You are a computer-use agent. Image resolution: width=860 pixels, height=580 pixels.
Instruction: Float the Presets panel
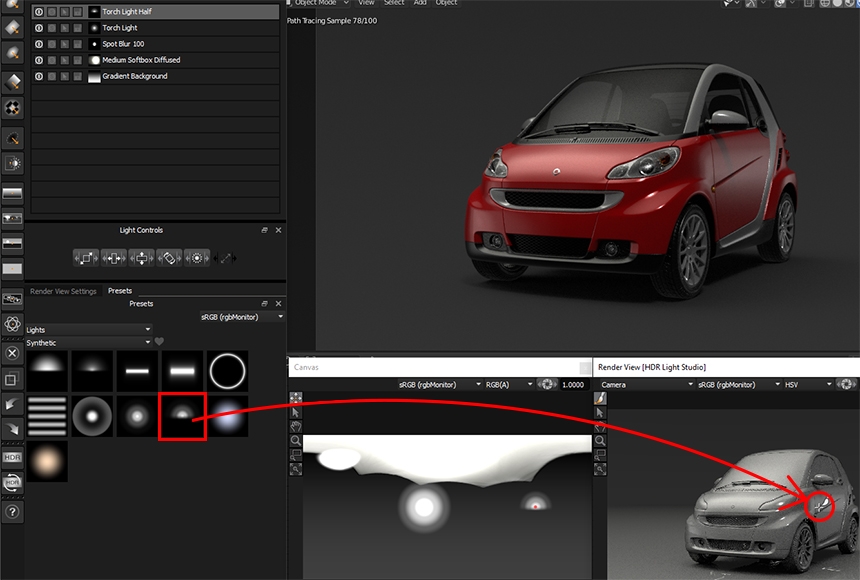(264, 303)
